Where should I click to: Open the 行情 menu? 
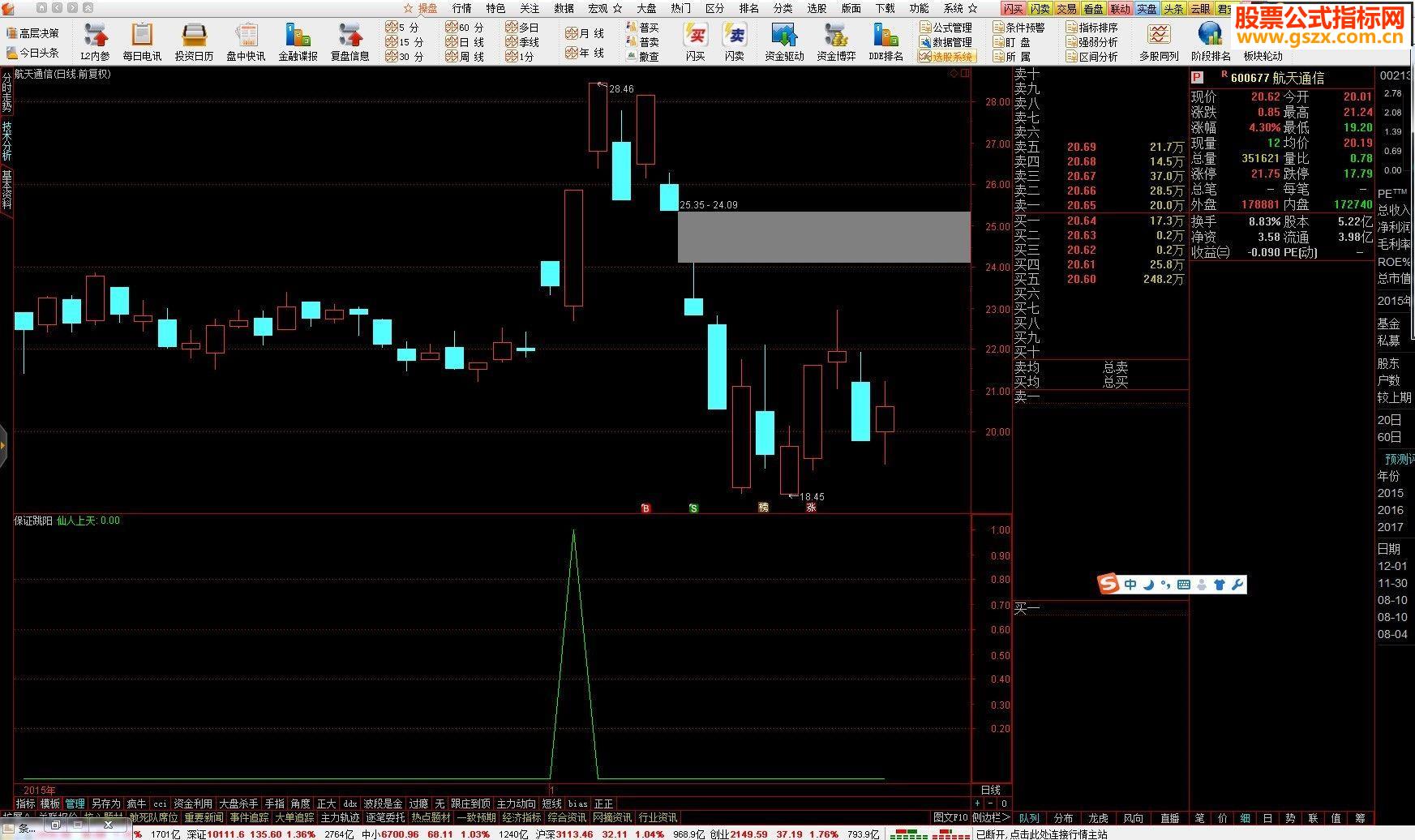[461, 8]
